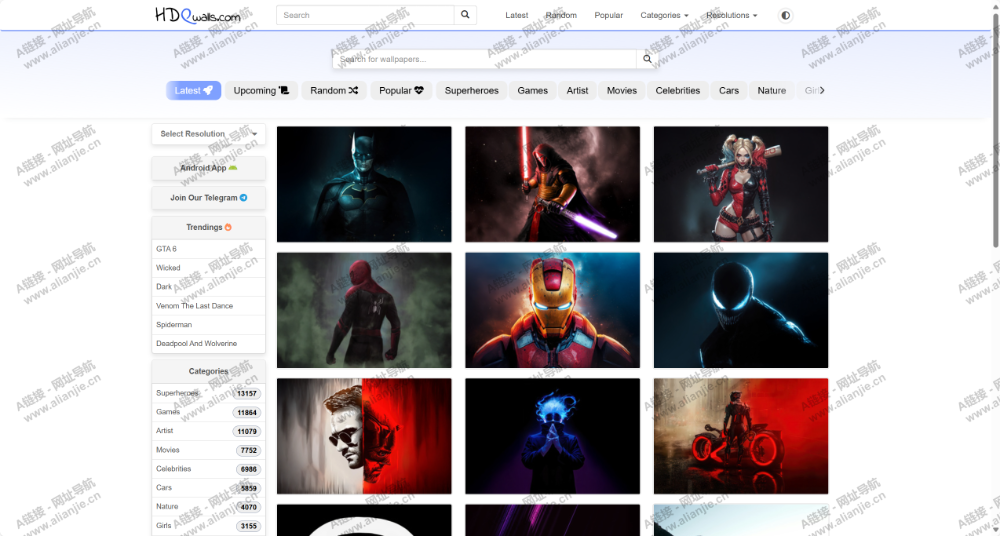Screen dimensions: 1000x536
Task: Open Categories dropdown in header
Action: point(664,15)
